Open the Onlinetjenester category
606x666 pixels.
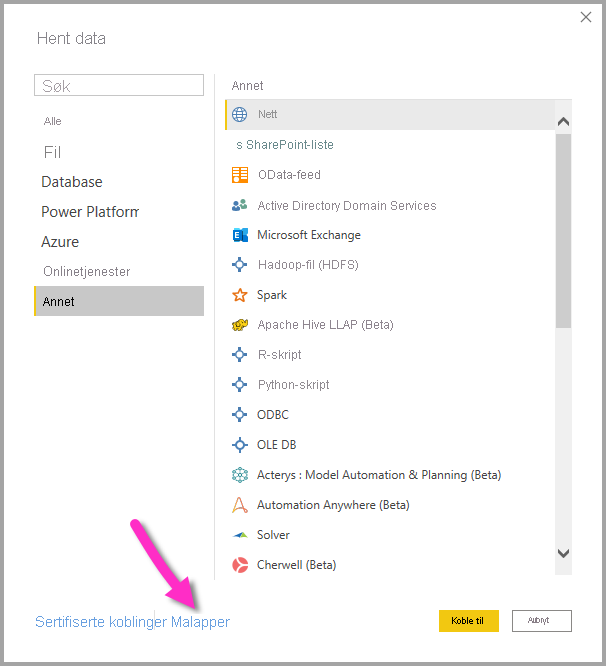pyautogui.click(x=87, y=271)
